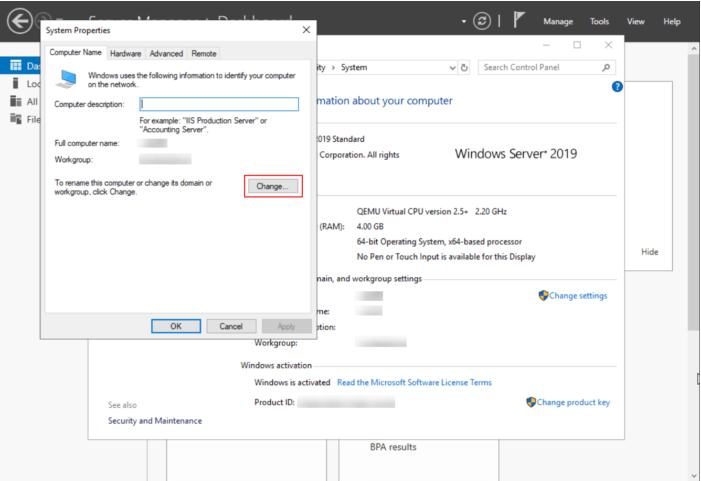The image size is (701, 481).
Task: Click BPA results in Server Manager
Action: point(393,447)
